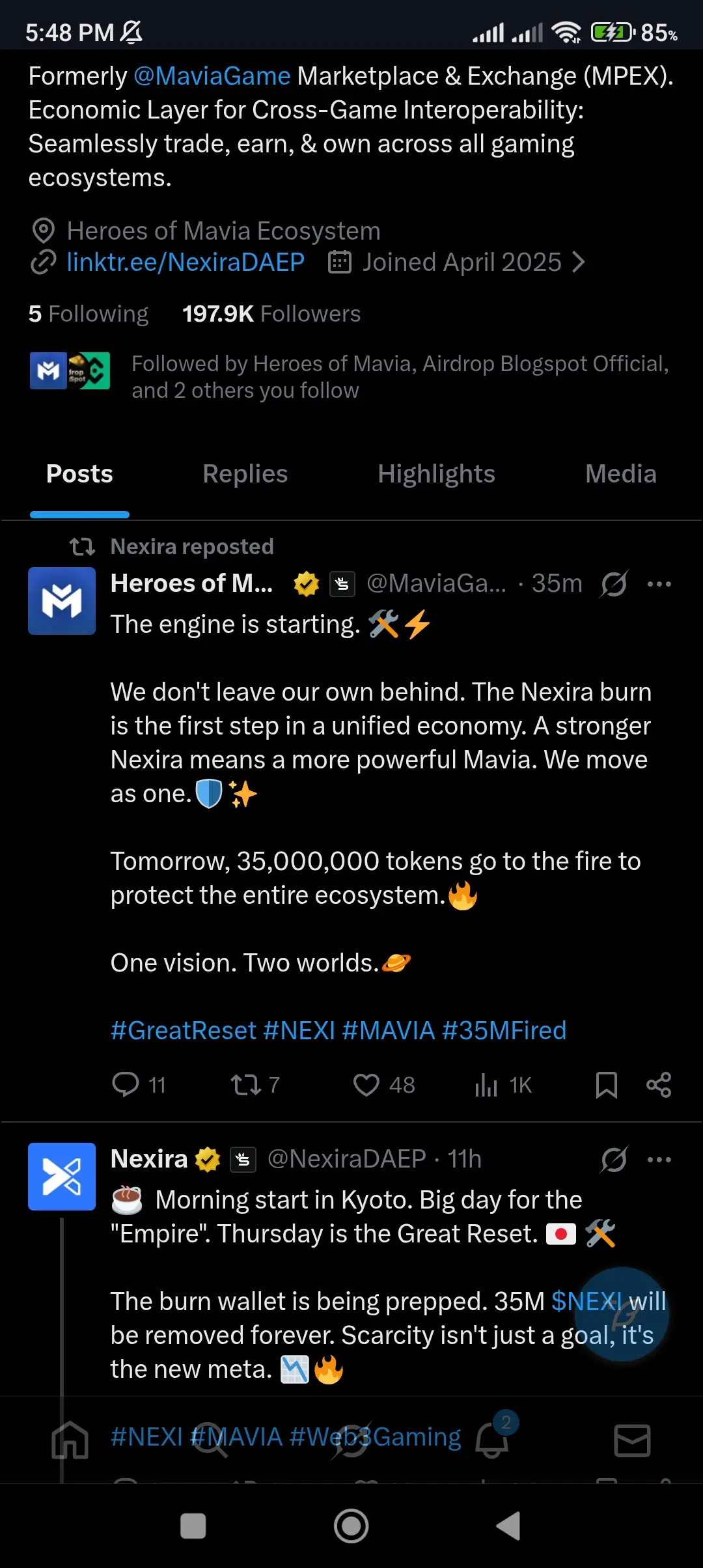Viewport: 703px width, 1568px height.
Task: Open the Highlights tab
Action: (436, 474)
